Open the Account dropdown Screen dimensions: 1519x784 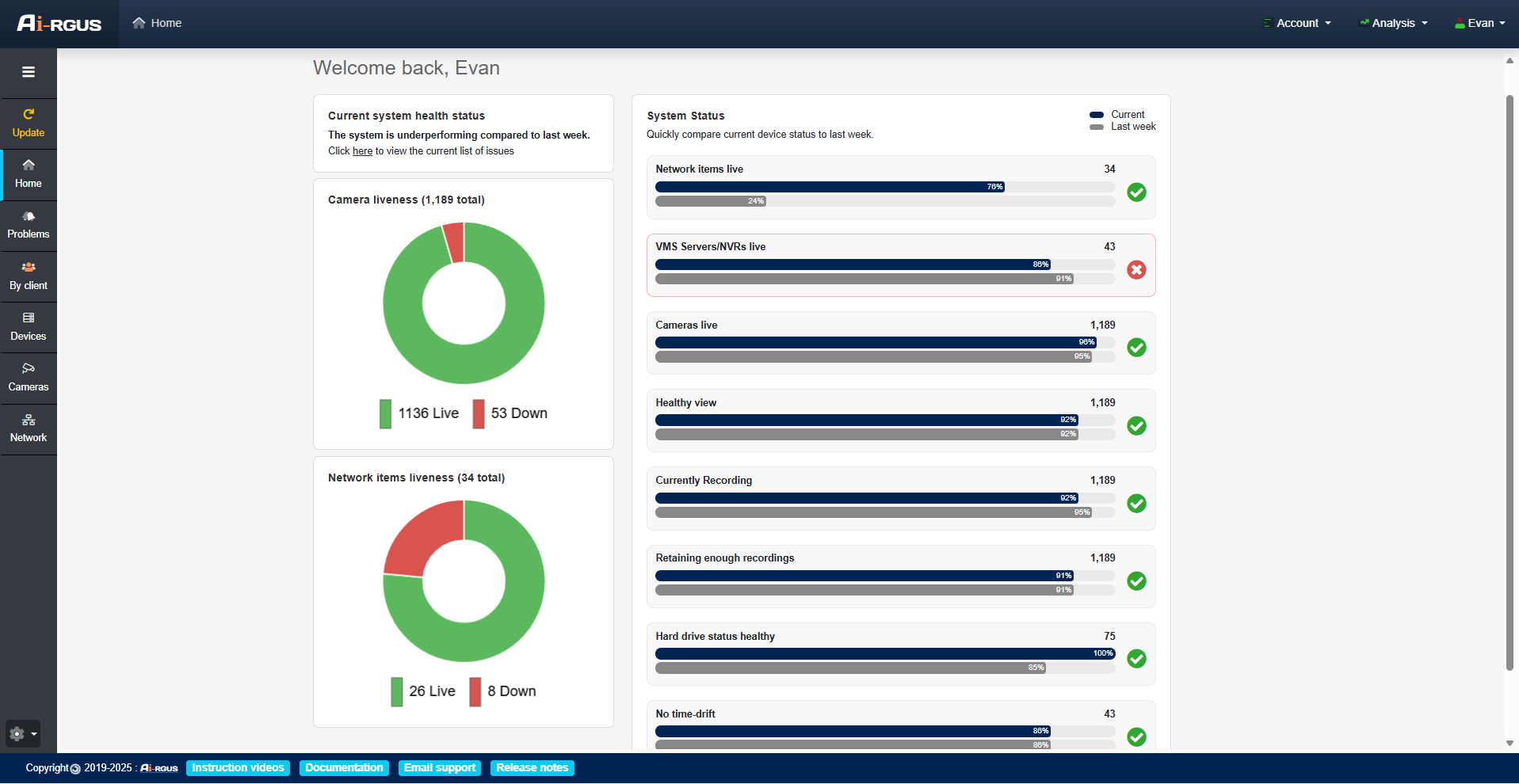(1296, 23)
